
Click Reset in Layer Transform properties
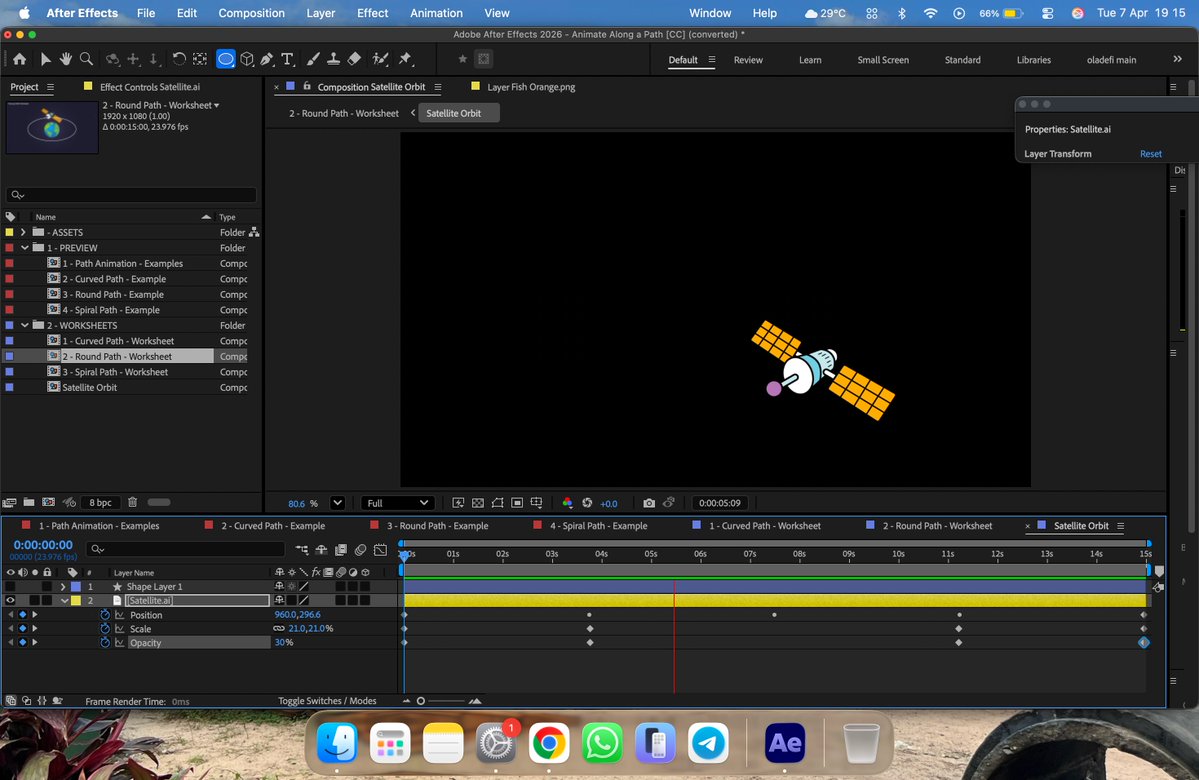1150,154
